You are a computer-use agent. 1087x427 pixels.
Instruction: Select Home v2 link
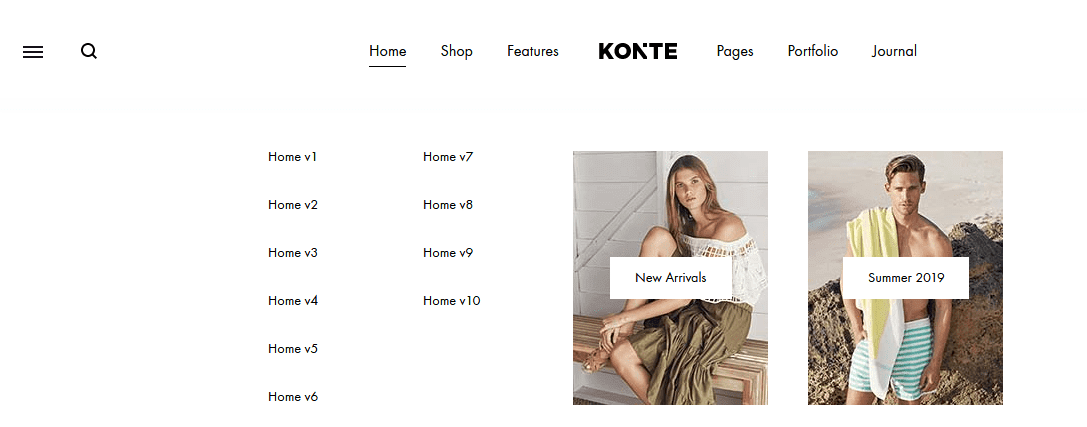pyautogui.click(x=293, y=204)
